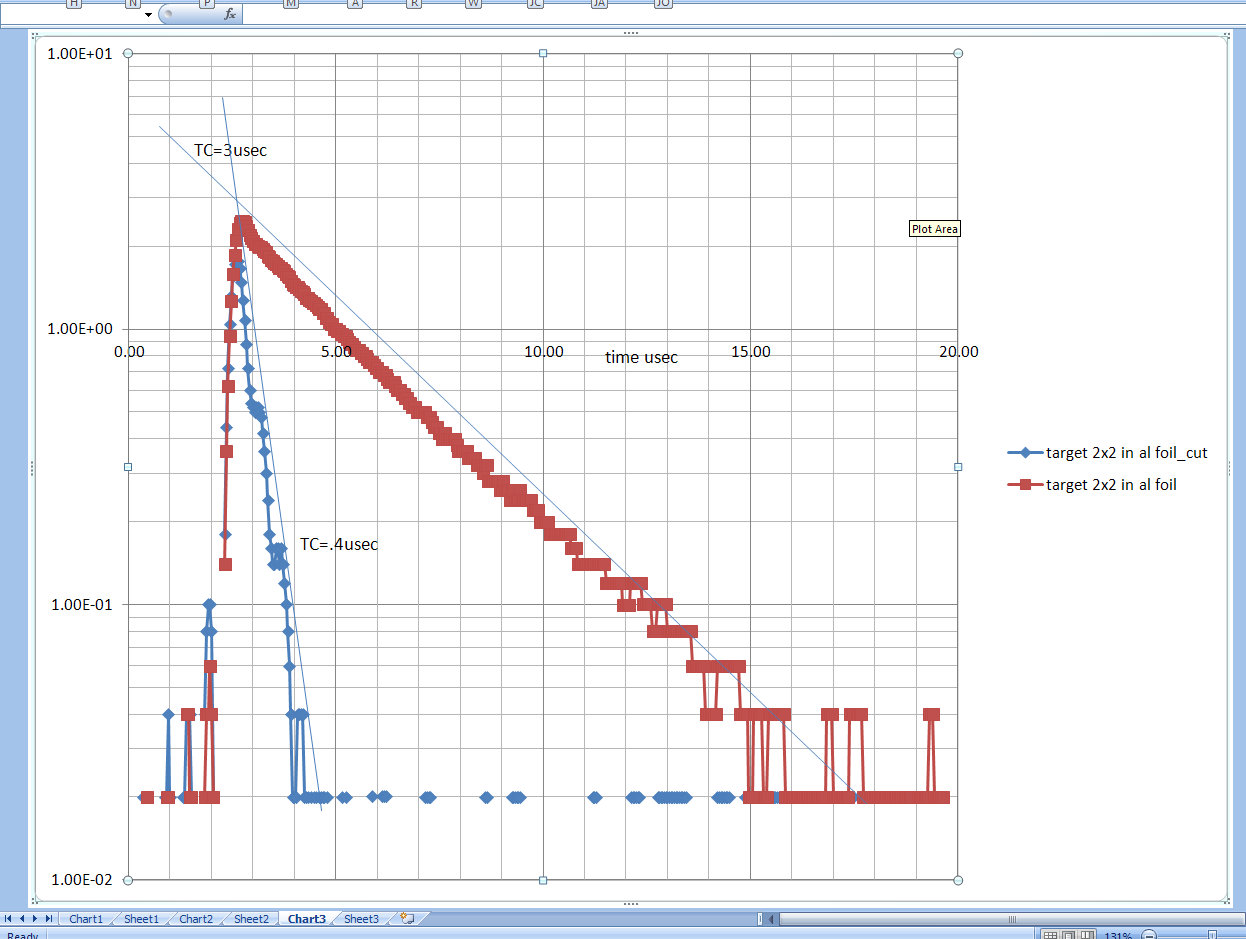Select legend entry 'target 2x2 in al foil_cut'
This screenshot has width=1246, height=939.
pos(1108,453)
